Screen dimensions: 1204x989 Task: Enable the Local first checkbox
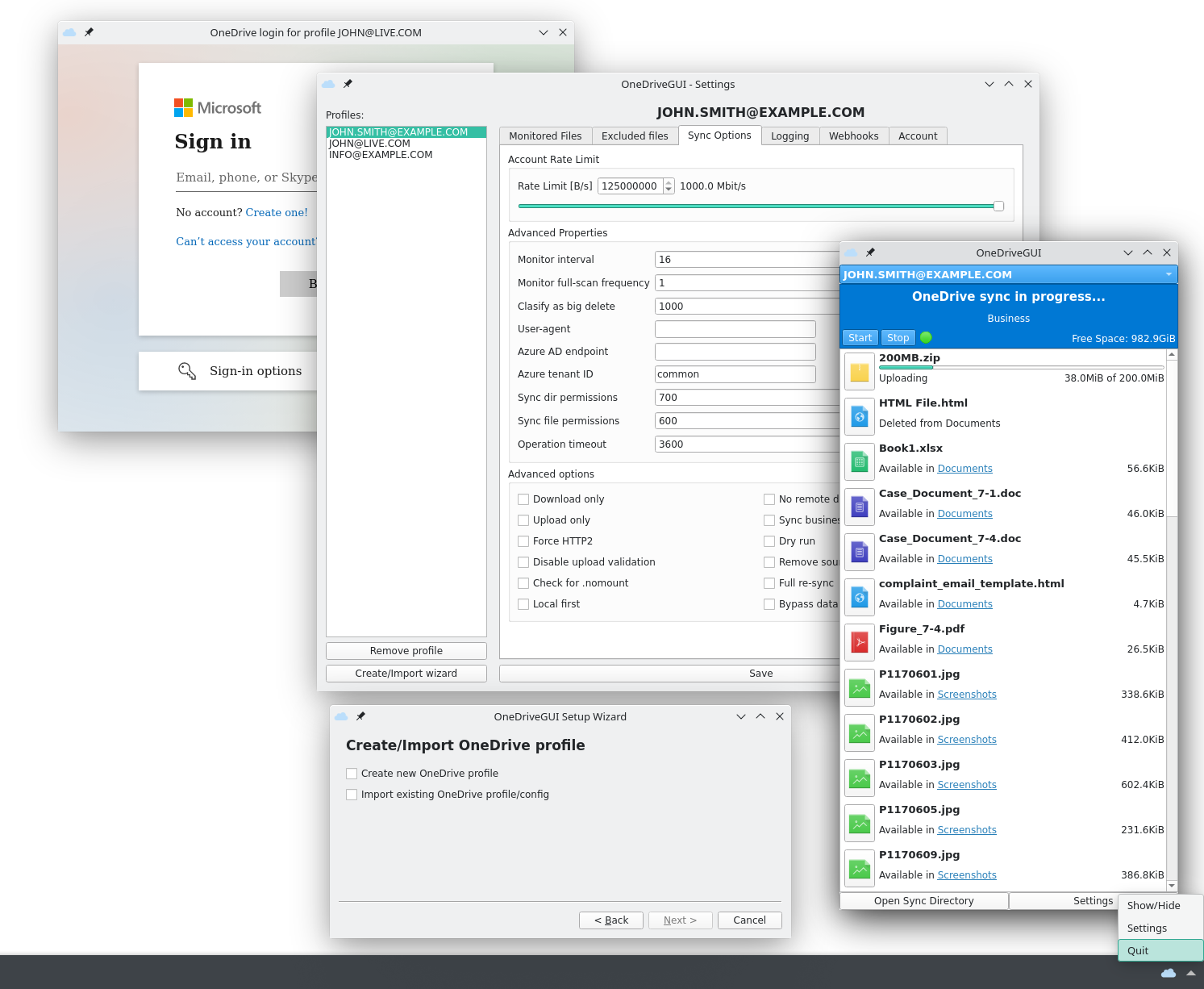(x=523, y=604)
